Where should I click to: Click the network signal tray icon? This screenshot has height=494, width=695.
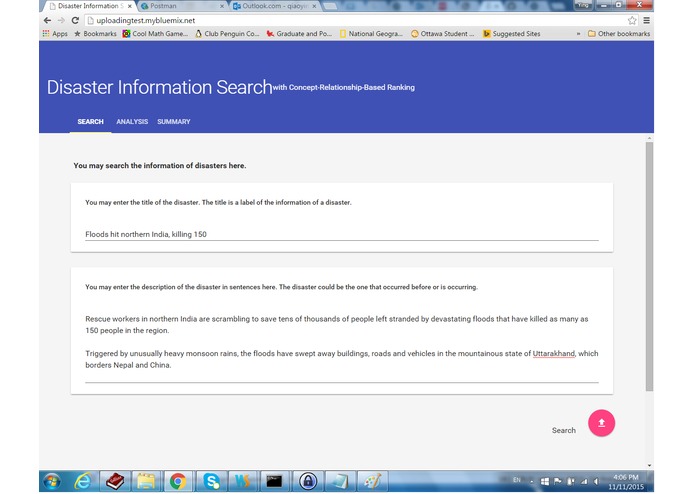[x=584, y=482]
